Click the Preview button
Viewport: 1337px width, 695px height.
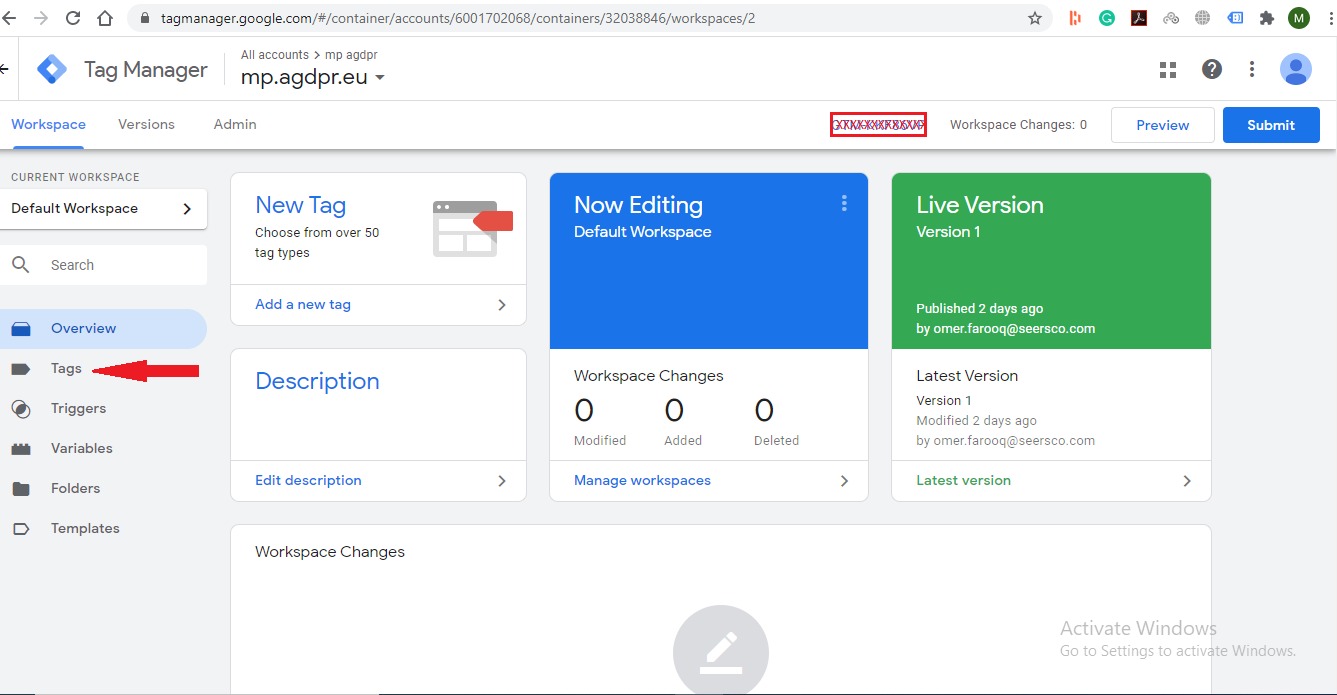tap(1163, 125)
